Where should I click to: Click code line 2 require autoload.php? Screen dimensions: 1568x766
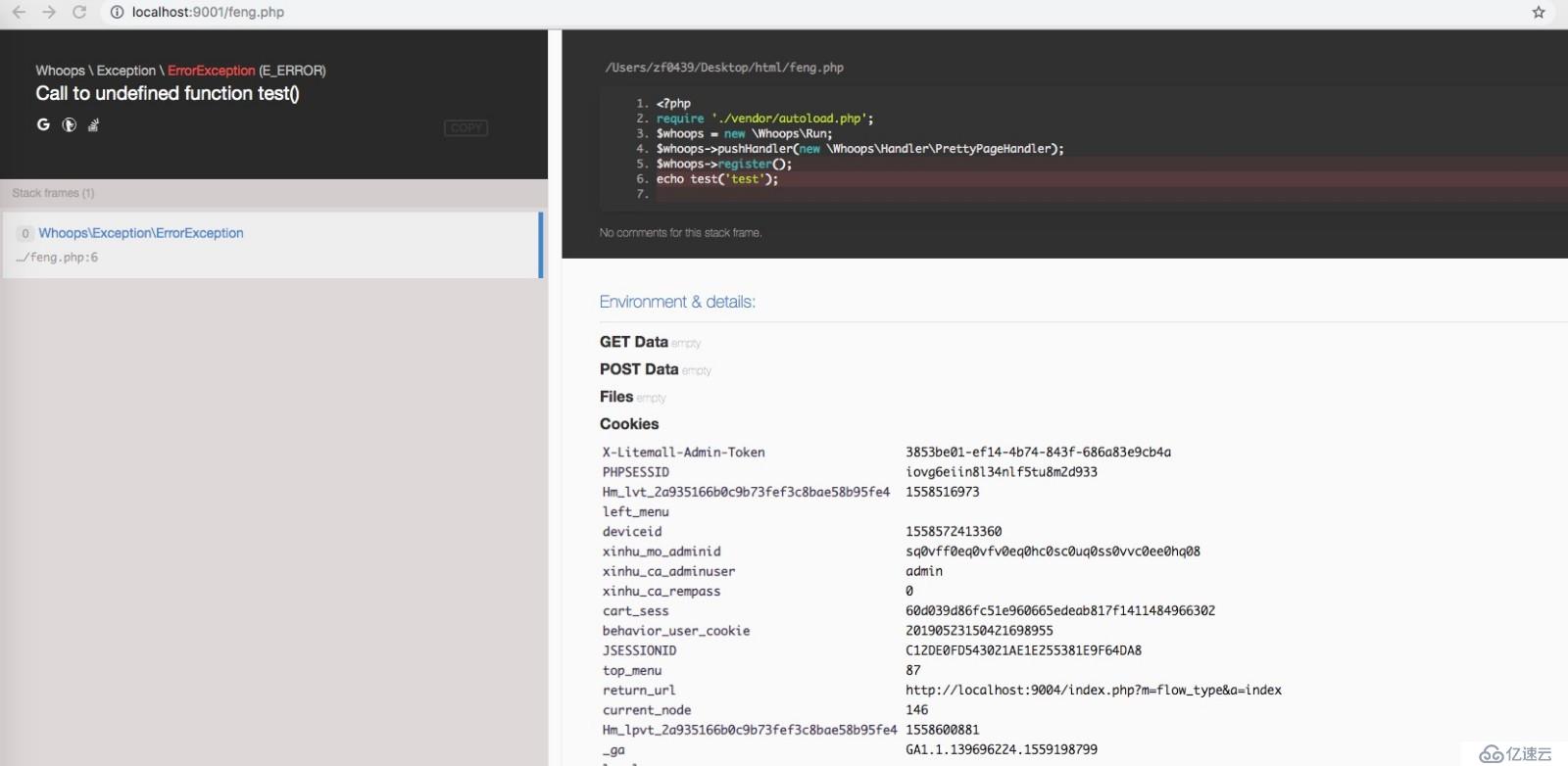[x=764, y=119]
